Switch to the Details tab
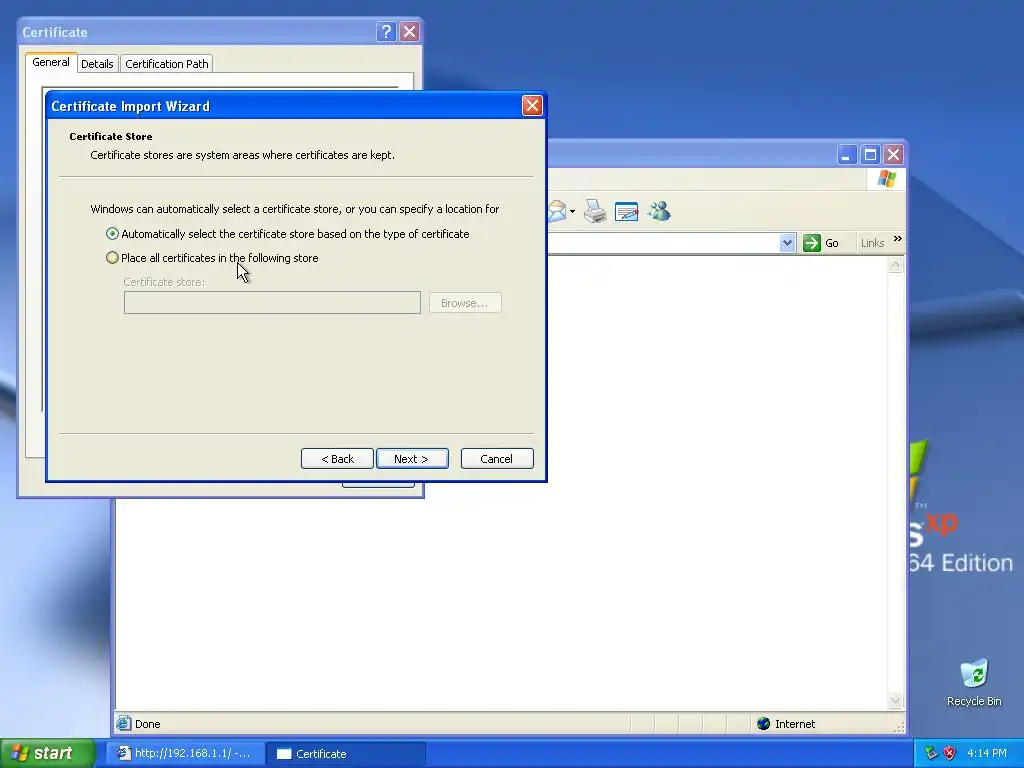The height and width of the screenshot is (768, 1024). pyautogui.click(x=97, y=64)
